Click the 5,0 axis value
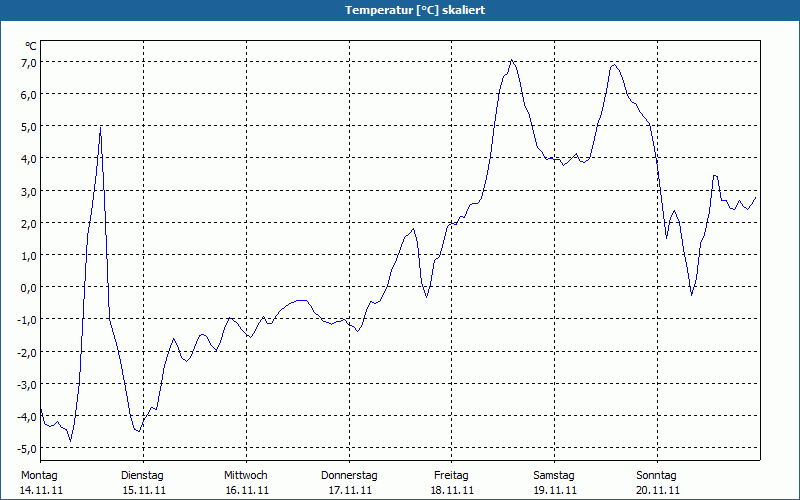 click(x=29, y=127)
